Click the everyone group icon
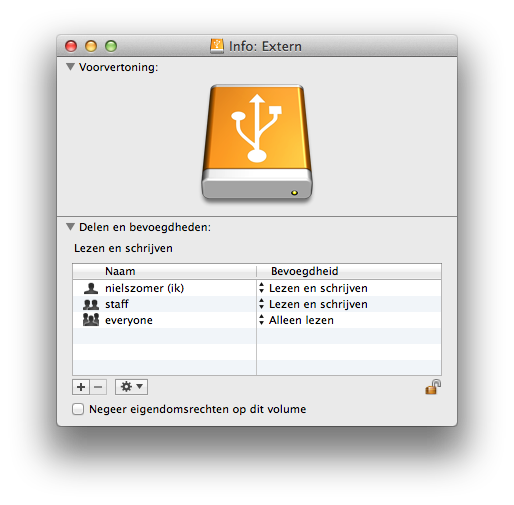The width and height of the screenshot is (514, 505). (x=91, y=320)
